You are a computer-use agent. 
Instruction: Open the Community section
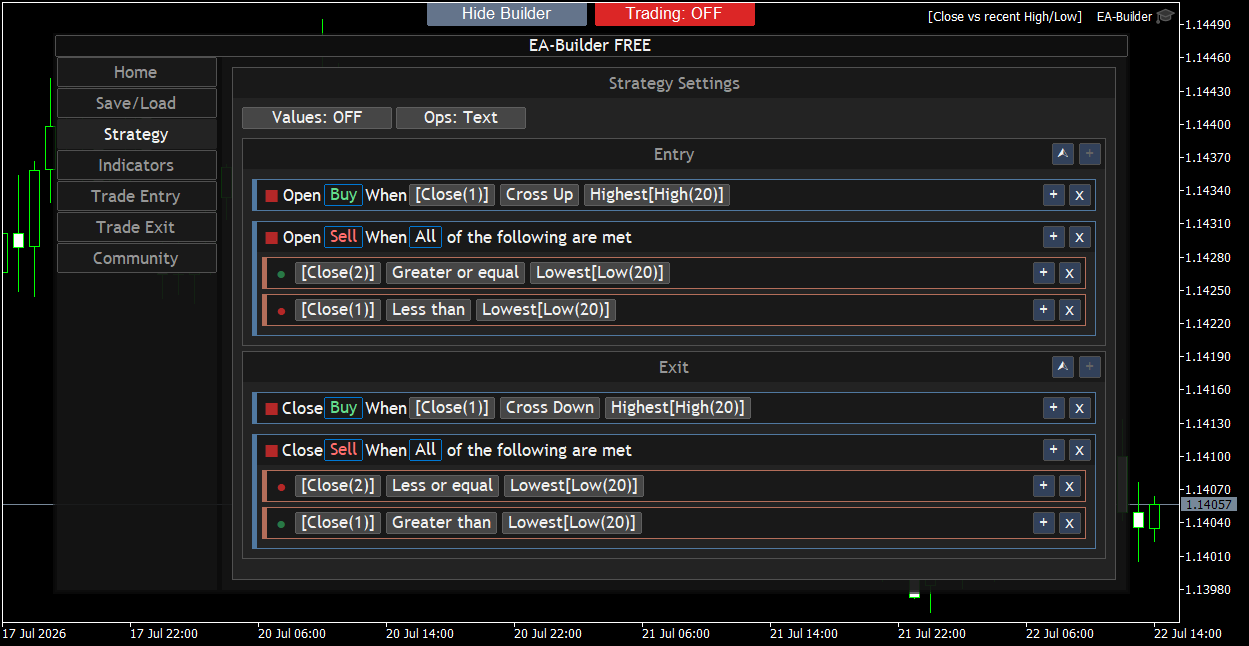click(x=136, y=258)
